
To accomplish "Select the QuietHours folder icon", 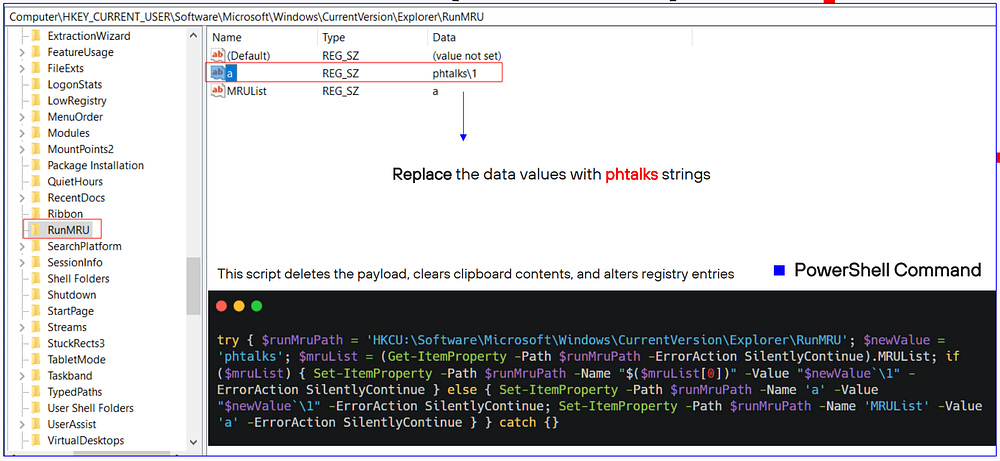I will [x=36, y=182].
